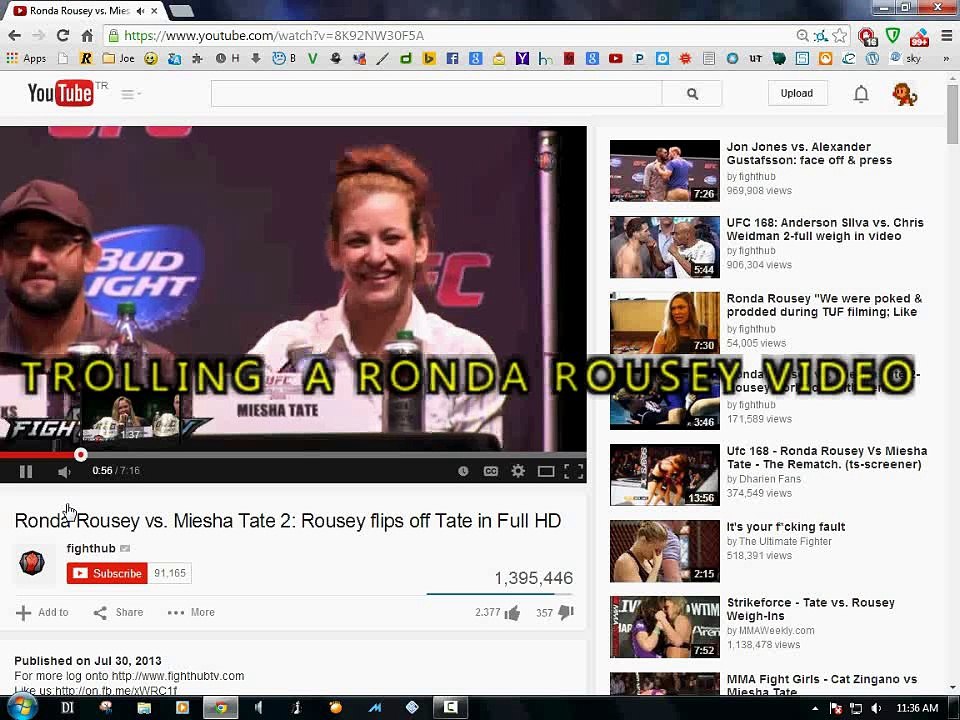Open the sky bookmark
Image resolution: width=960 pixels, height=720 pixels.
[905, 58]
